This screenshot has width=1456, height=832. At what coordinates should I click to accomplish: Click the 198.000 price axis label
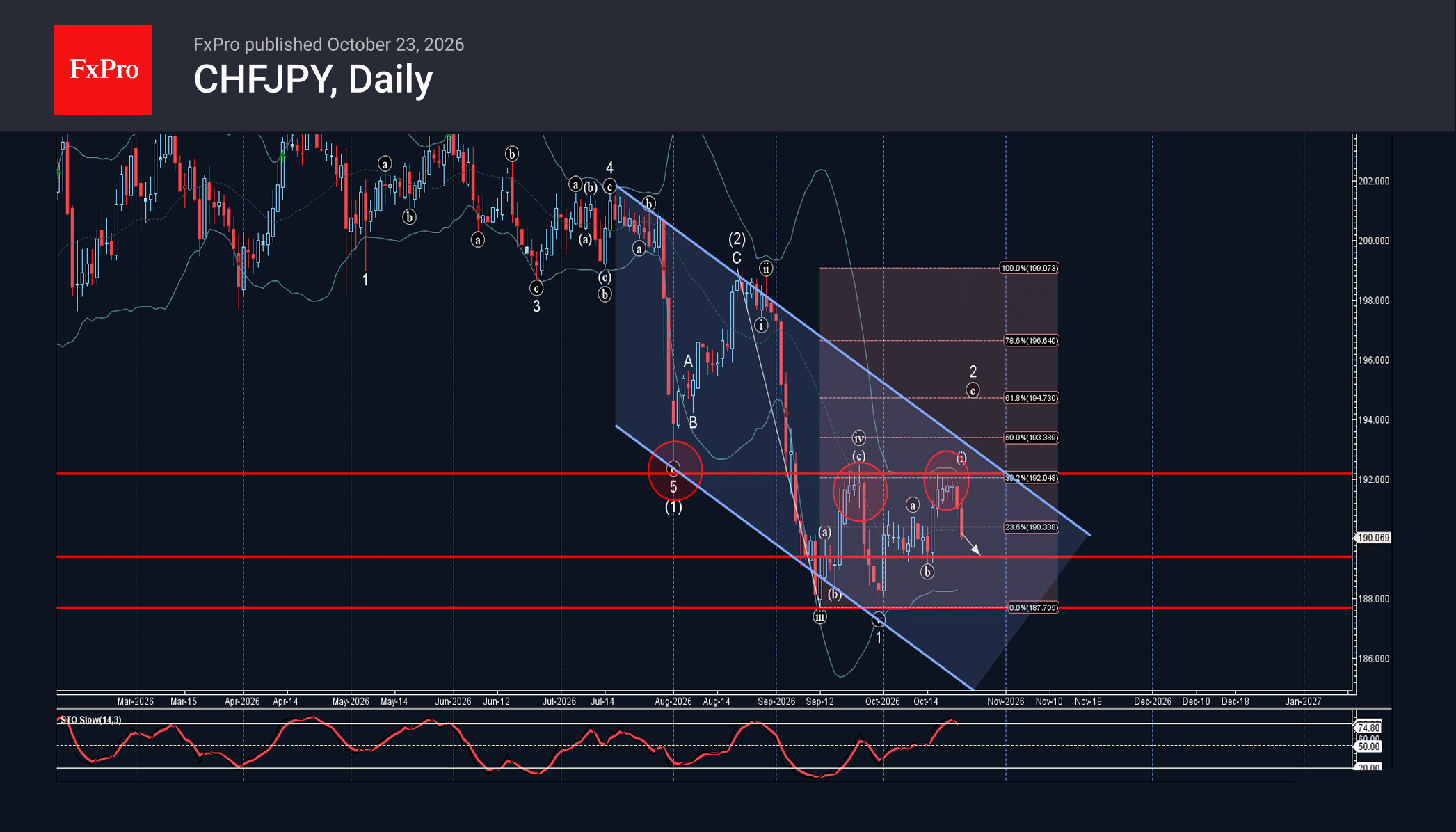click(x=1374, y=301)
